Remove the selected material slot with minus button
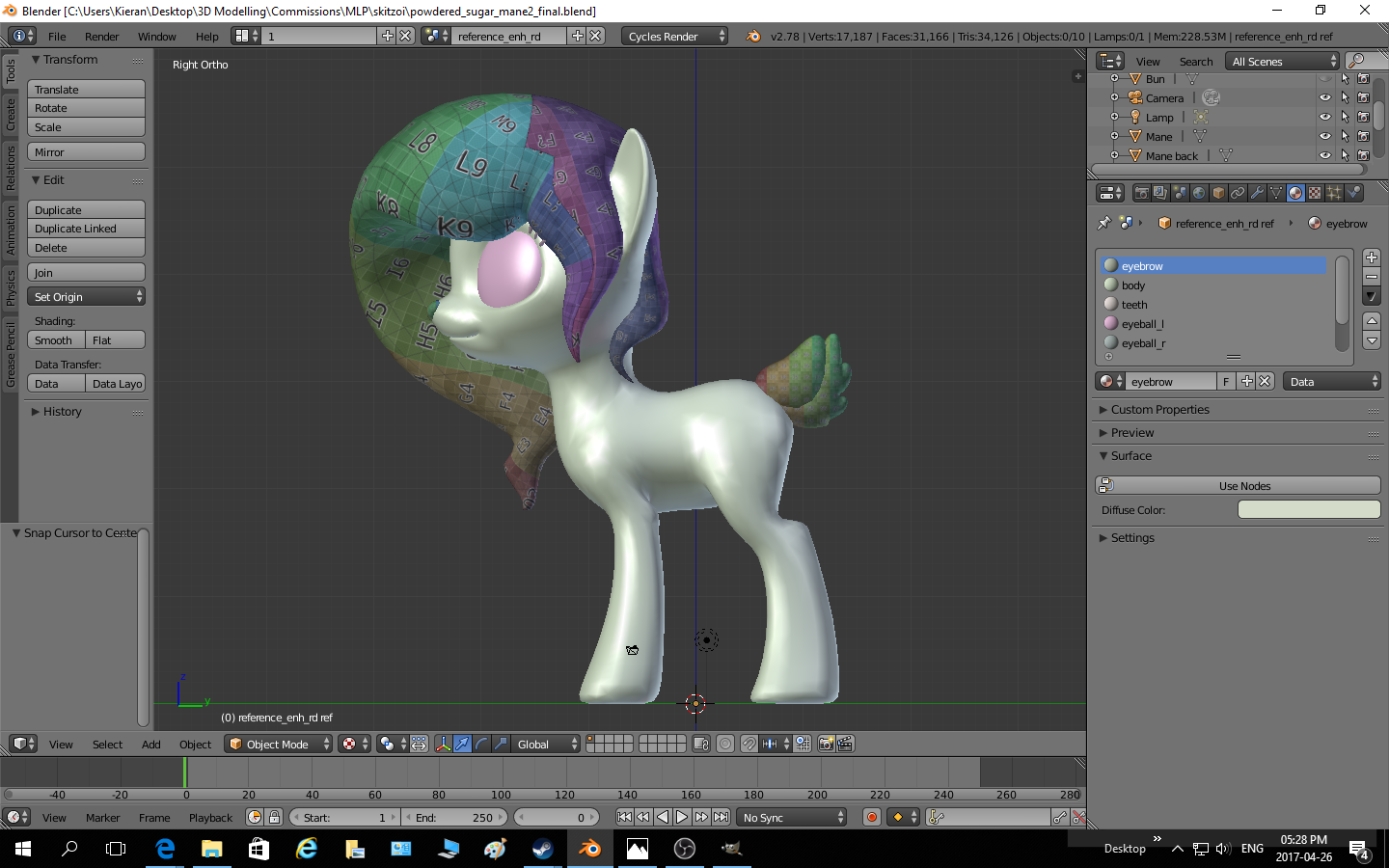1389x868 pixels. [x=1372, y=277]
